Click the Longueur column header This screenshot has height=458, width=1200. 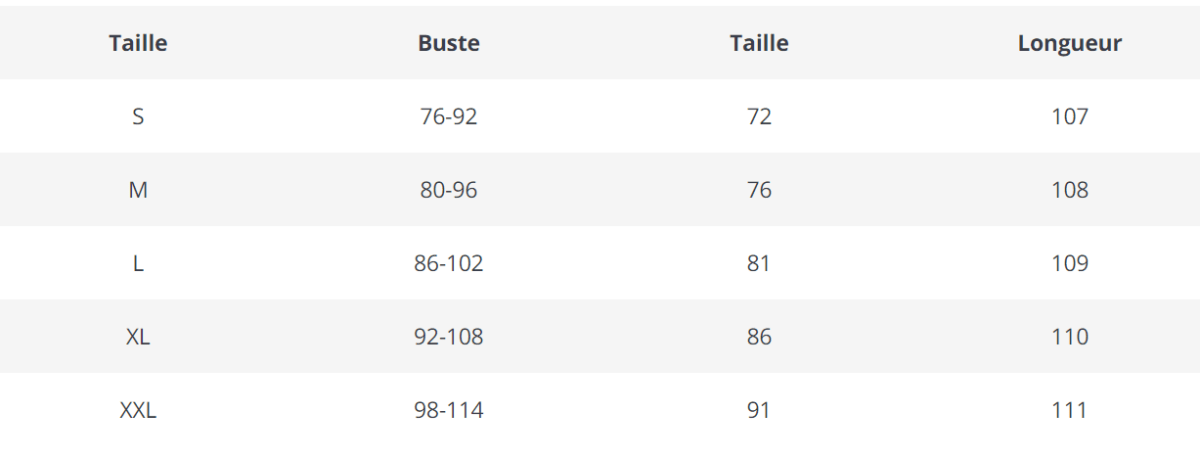tap(1069, 43)
